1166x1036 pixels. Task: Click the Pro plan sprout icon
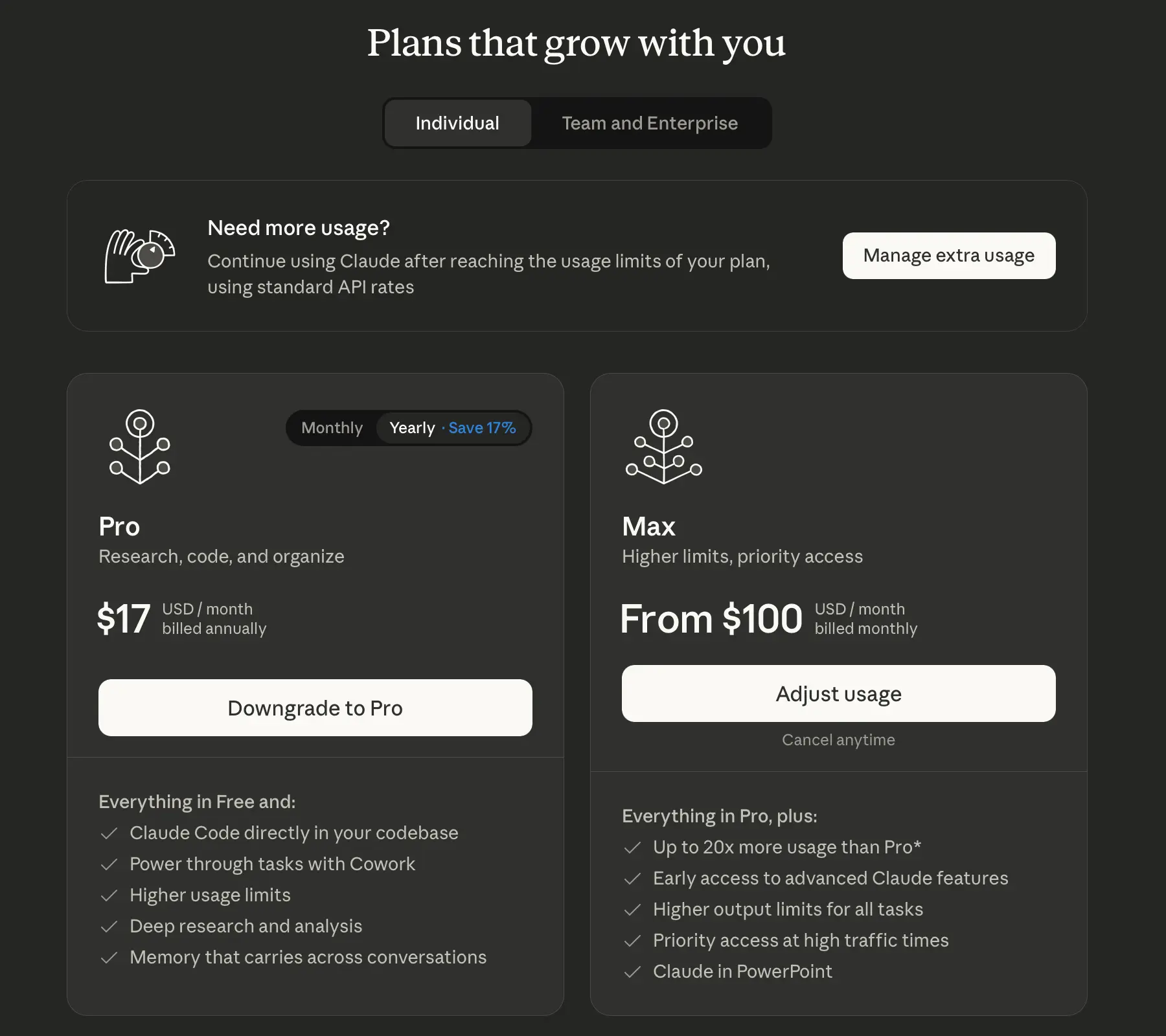point(140,447)
